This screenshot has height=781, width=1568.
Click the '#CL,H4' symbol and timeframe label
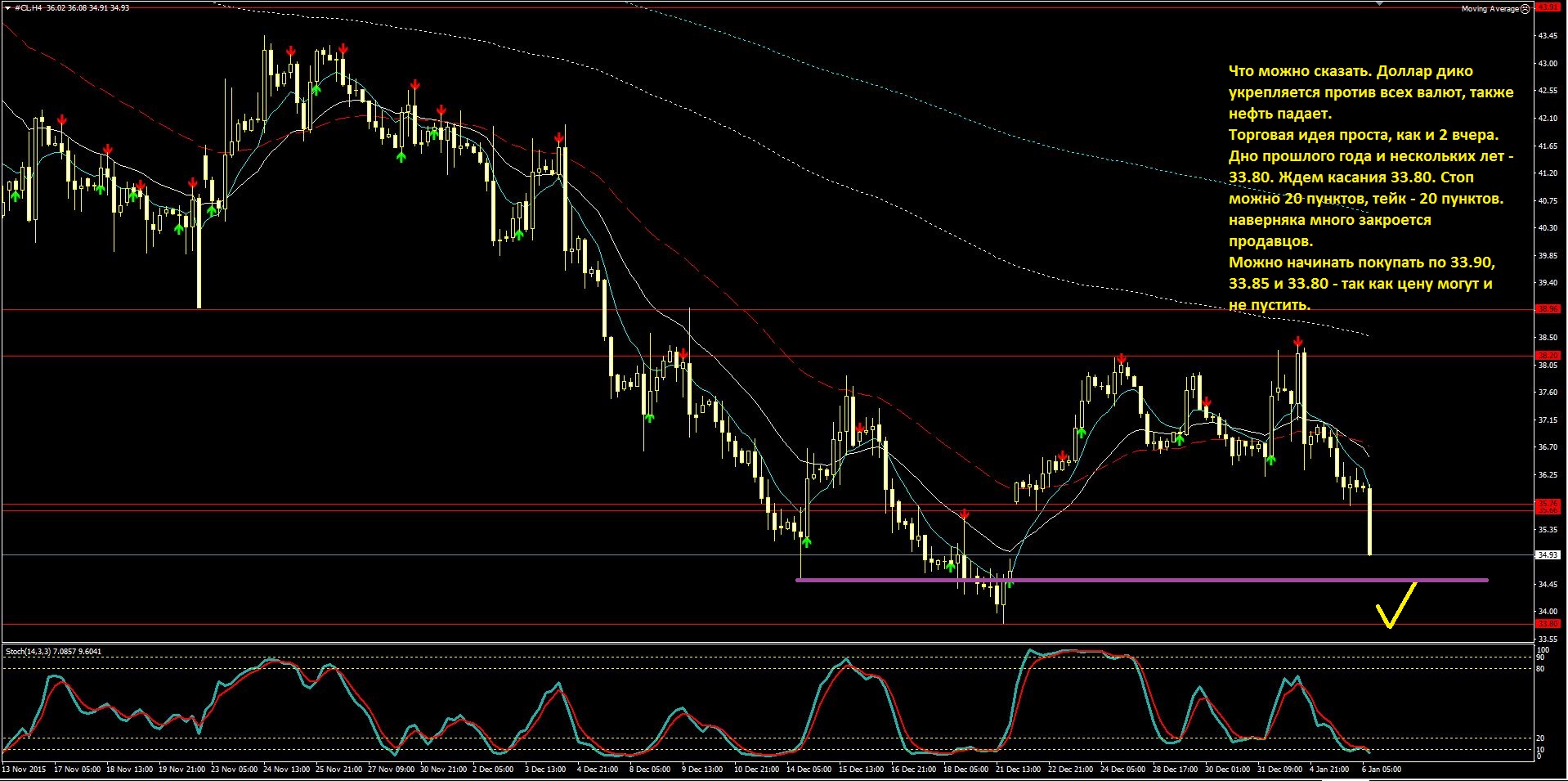click(29, 7)
